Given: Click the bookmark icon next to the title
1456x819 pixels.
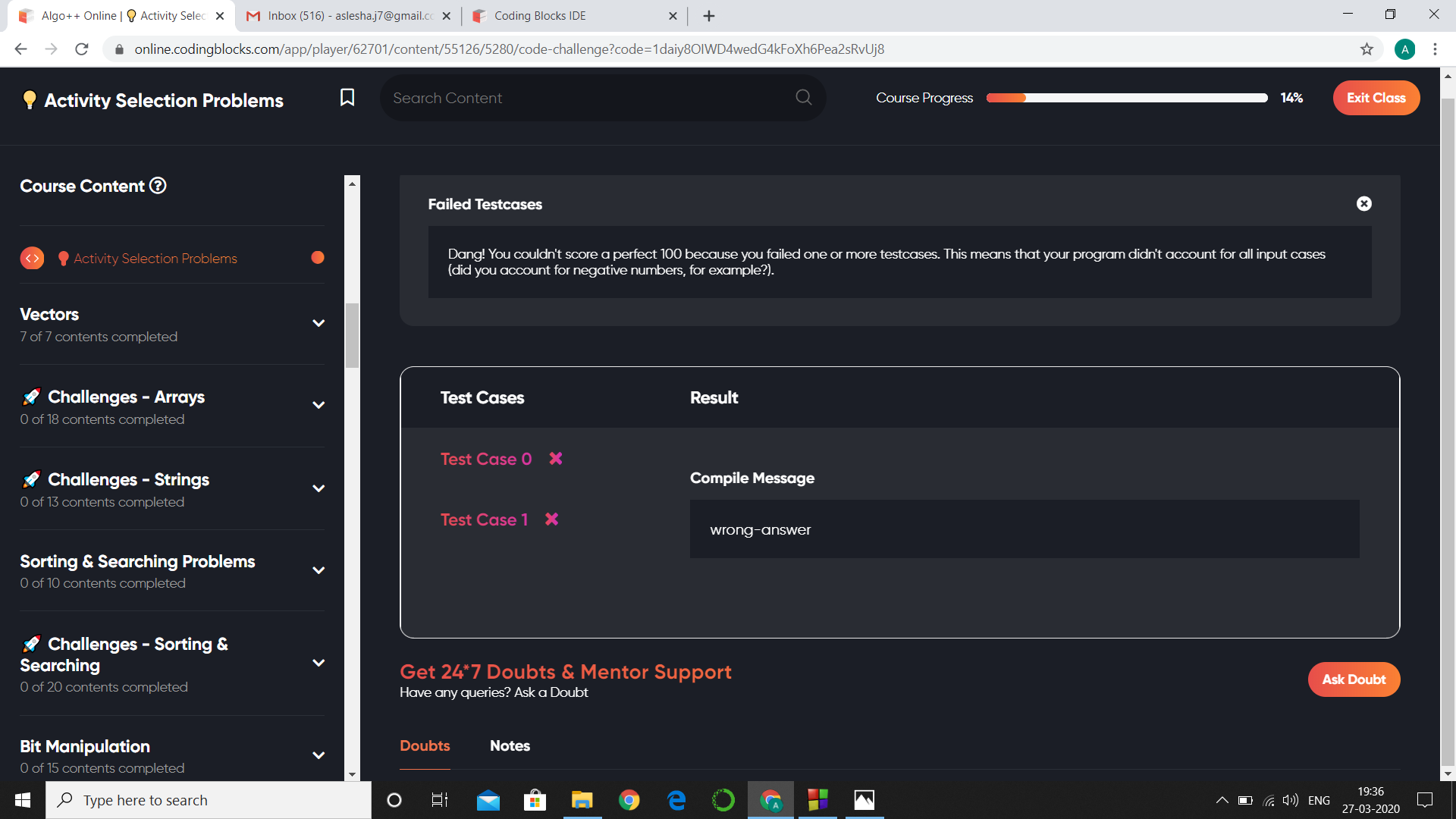Looking at the screenshot, I should [347, 98].
